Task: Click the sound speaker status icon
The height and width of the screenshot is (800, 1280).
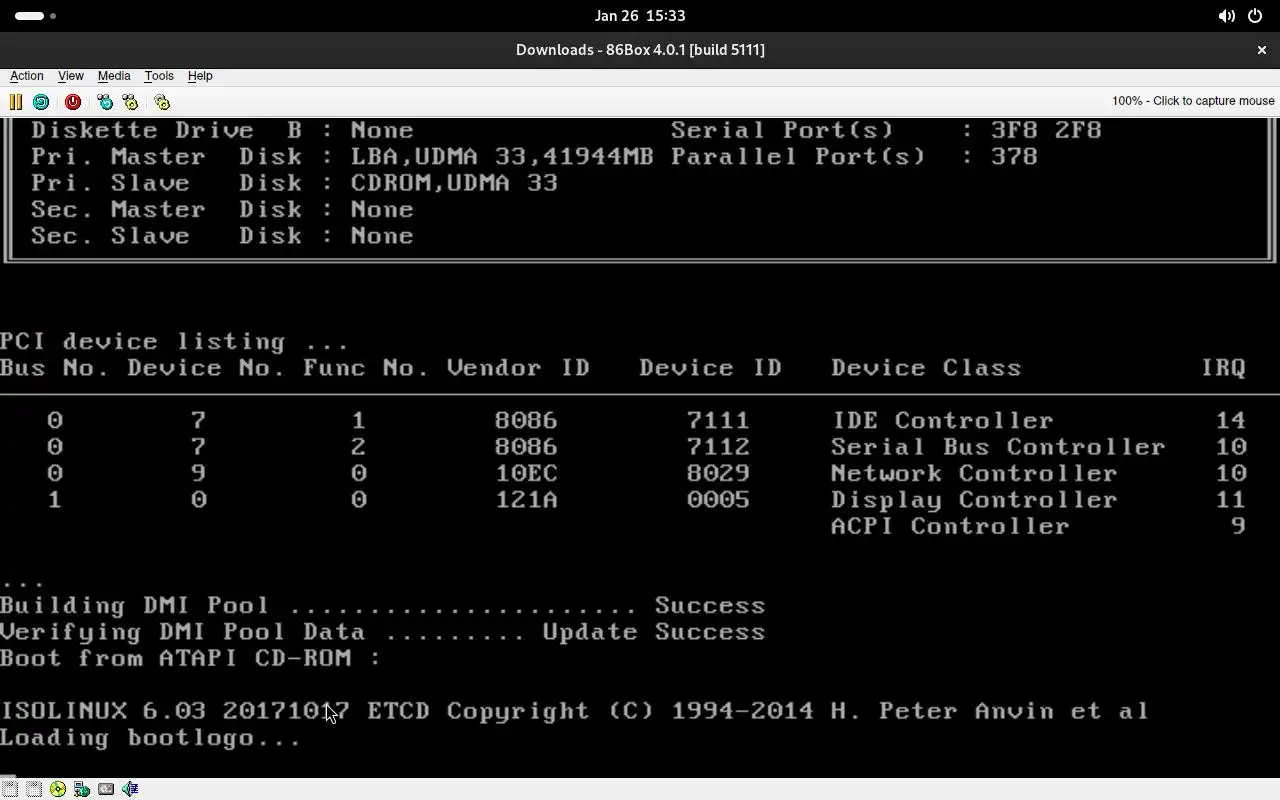Action: (130, 789)
